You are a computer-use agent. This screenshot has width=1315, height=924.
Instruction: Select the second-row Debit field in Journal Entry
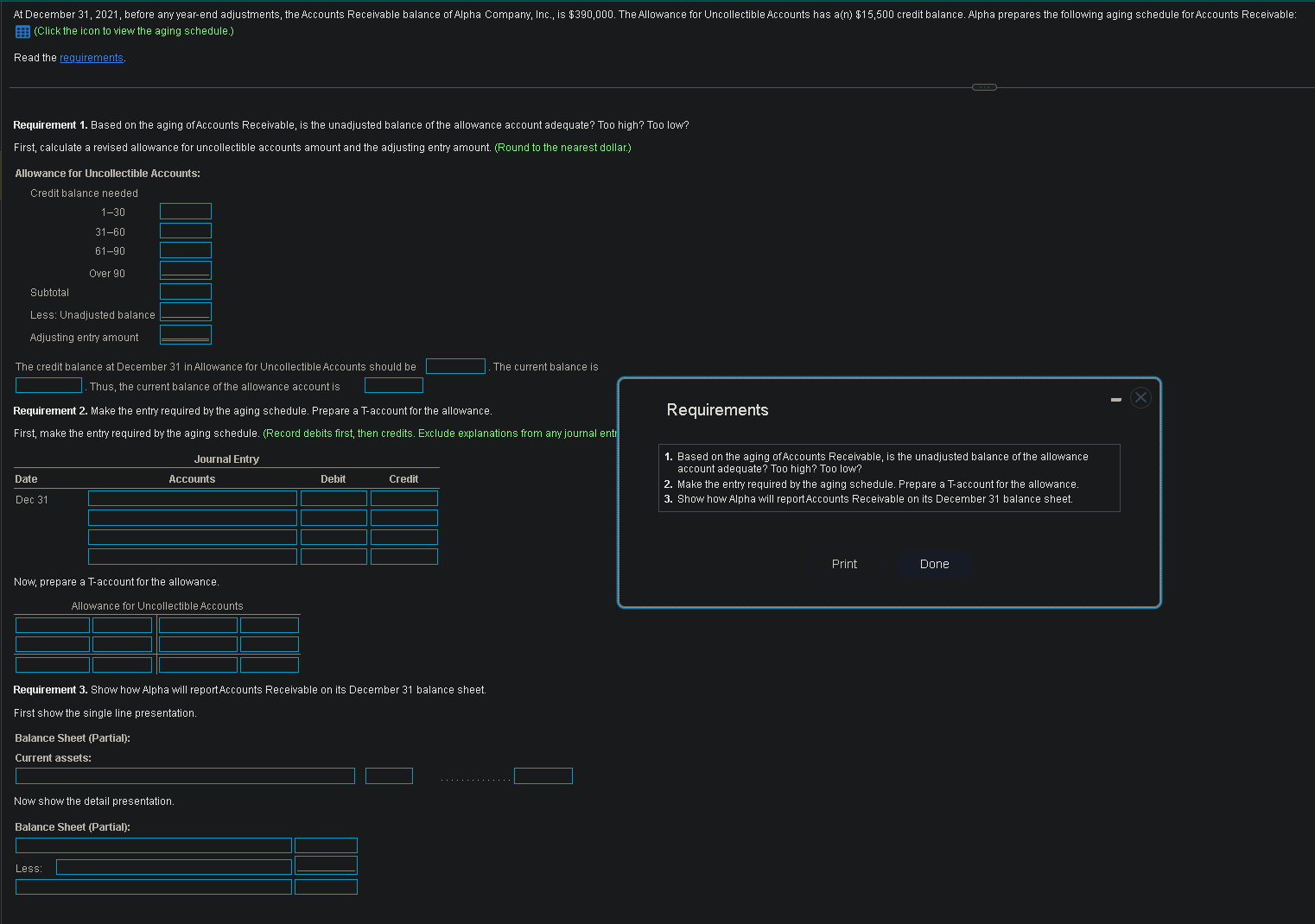pos(334,517)
